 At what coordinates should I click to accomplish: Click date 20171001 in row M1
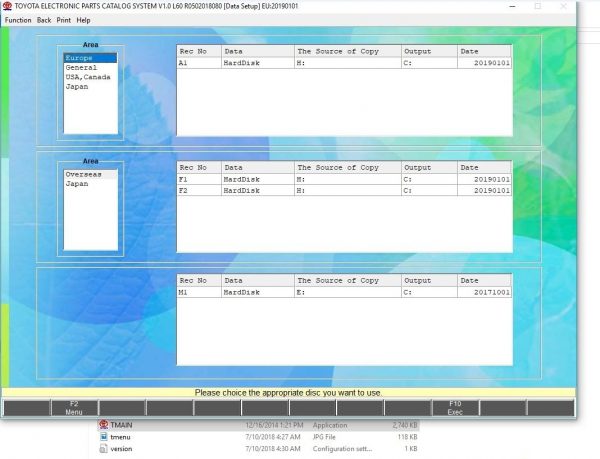484,292
